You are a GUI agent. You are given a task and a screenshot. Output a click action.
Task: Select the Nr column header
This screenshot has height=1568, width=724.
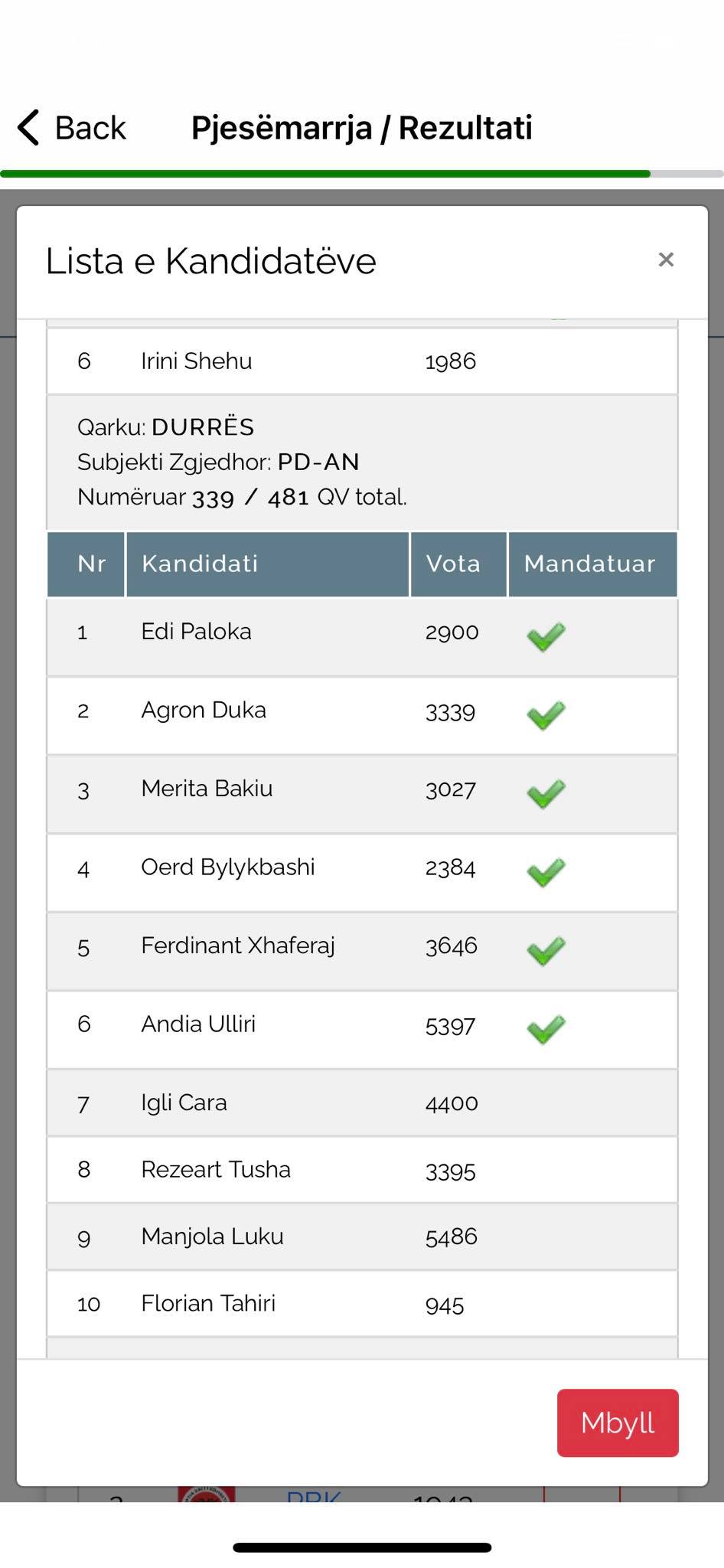86,564
